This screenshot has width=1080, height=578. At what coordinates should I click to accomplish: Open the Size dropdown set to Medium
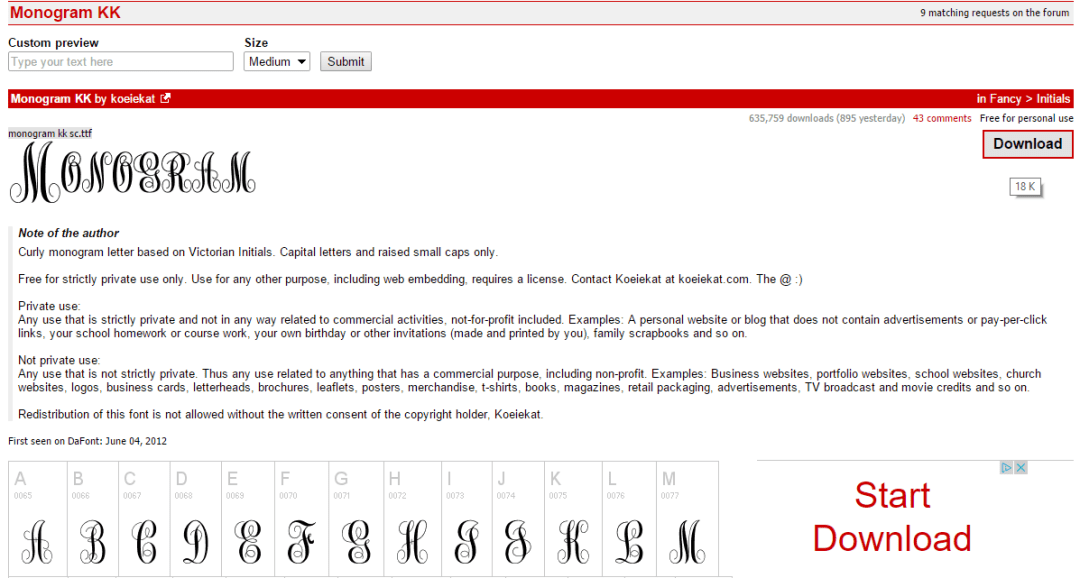277,61
